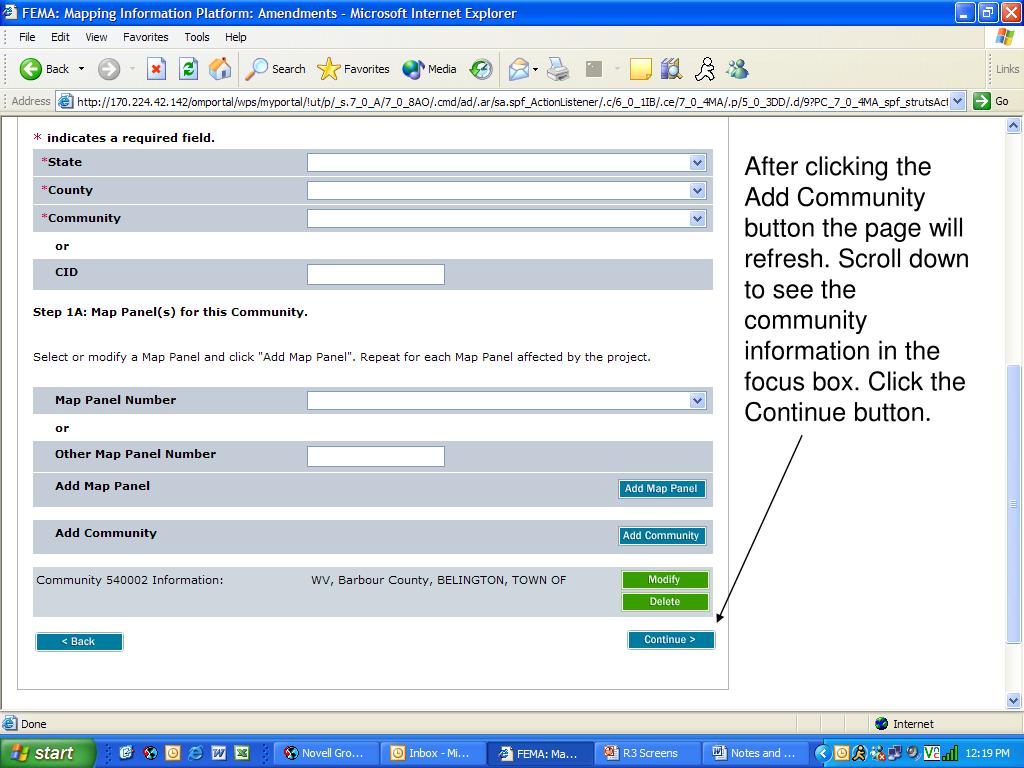1024x768 pixels.
Task: Click the yellow note icon in toolbar
Action: click(640, 69)
